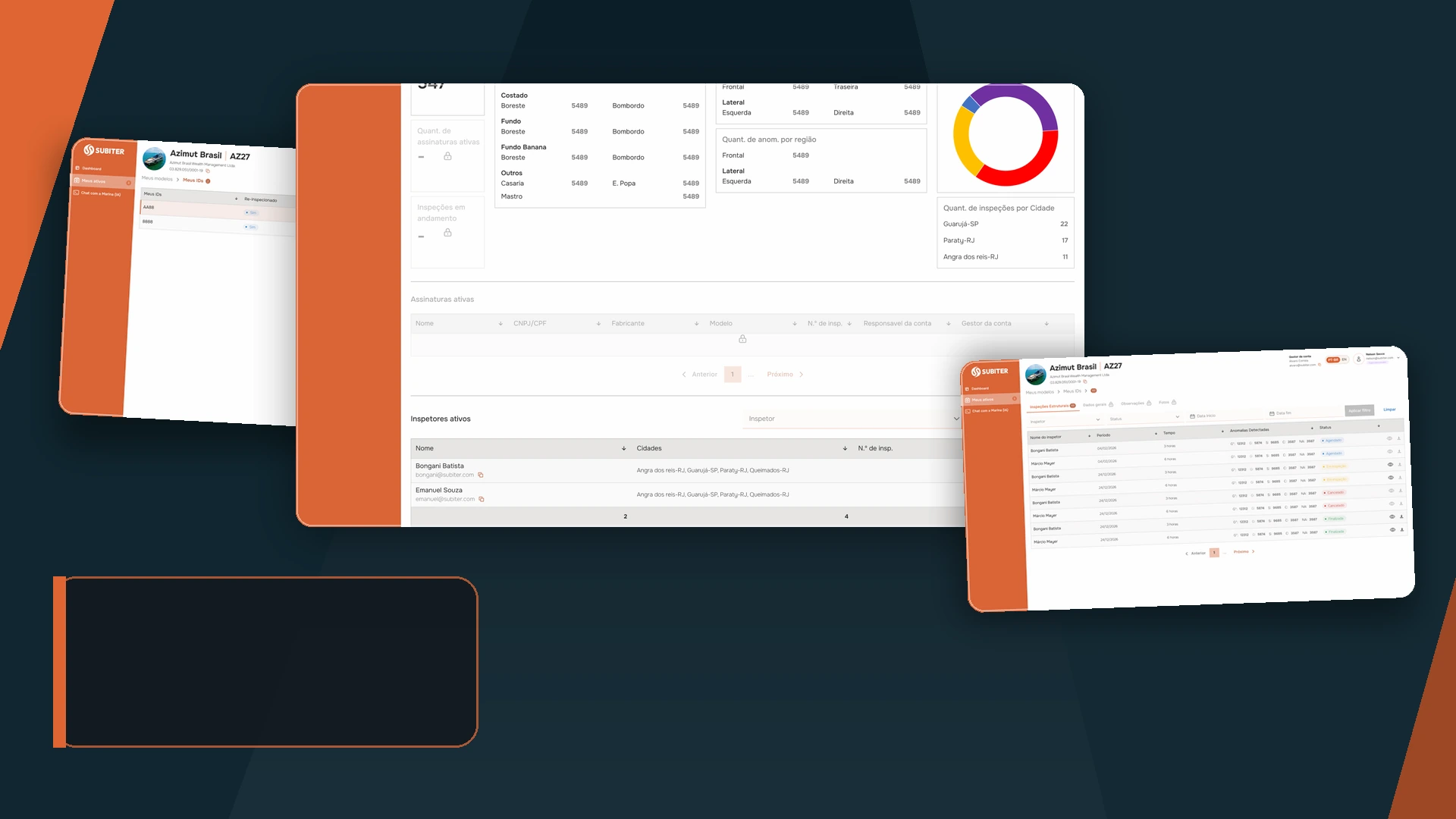Copy Bongani Batista's email address

coord(481,475)
